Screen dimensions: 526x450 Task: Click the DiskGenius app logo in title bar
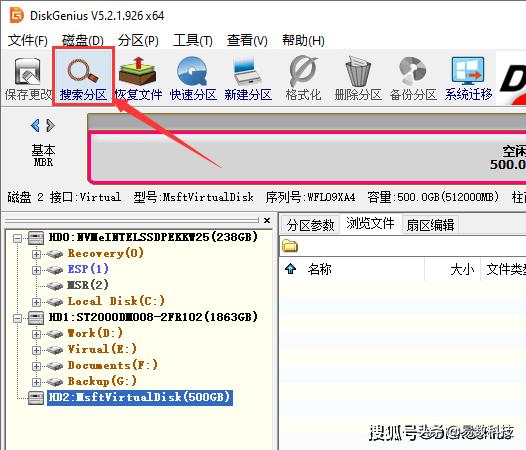16,15
